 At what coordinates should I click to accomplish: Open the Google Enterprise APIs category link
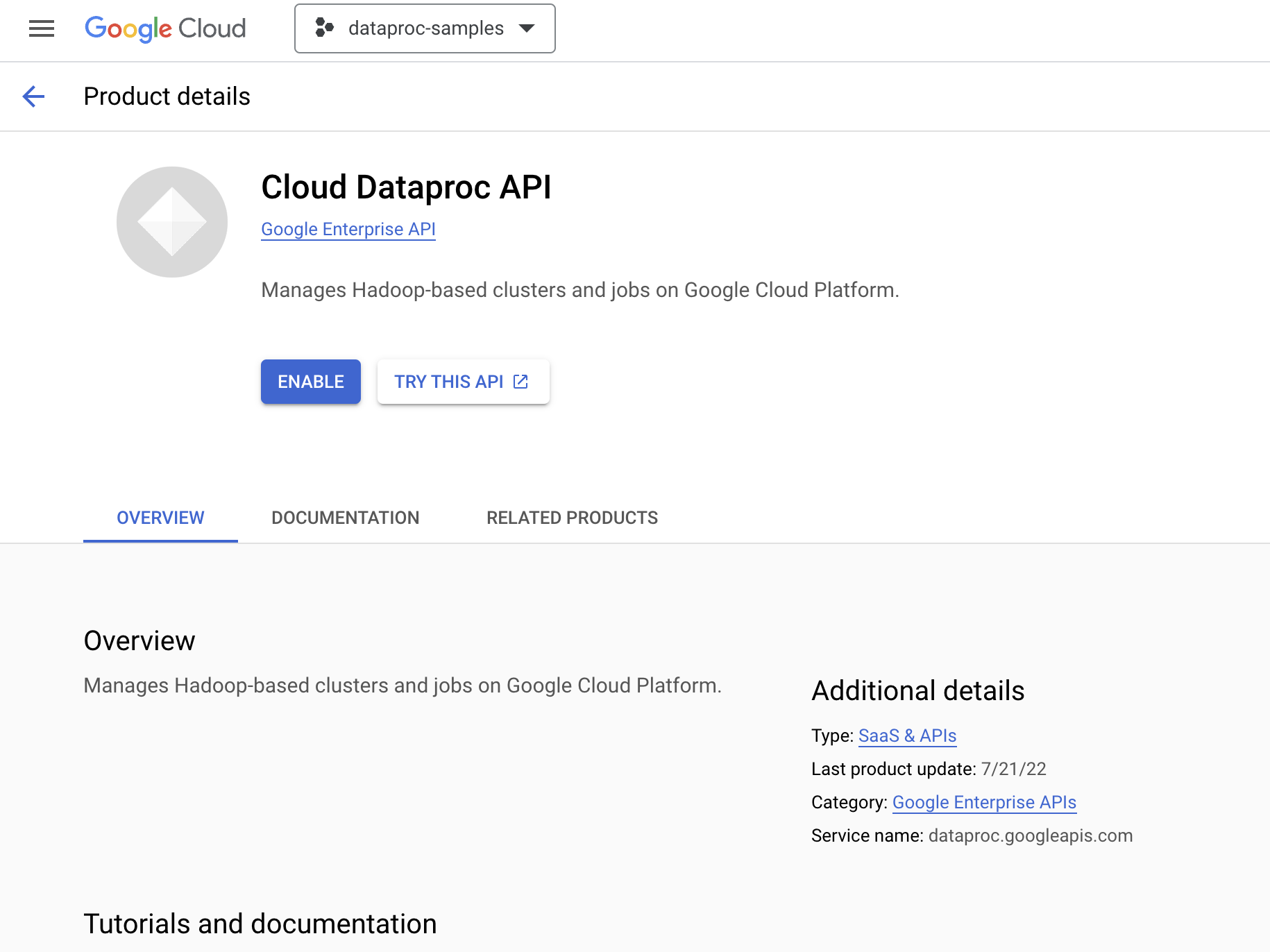[x=984, y=802]
